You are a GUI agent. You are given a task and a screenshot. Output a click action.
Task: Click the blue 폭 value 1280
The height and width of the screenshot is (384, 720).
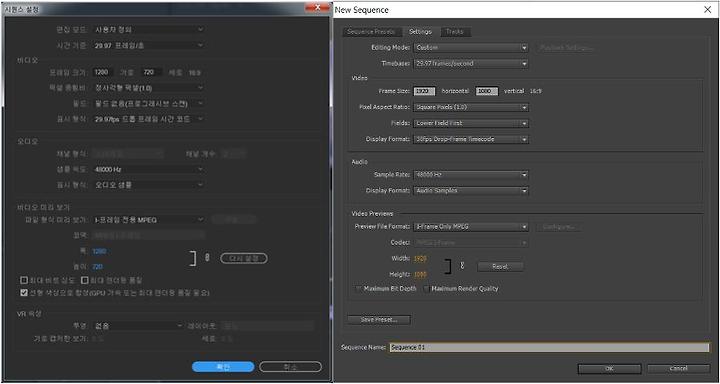(x=99, y=251)
